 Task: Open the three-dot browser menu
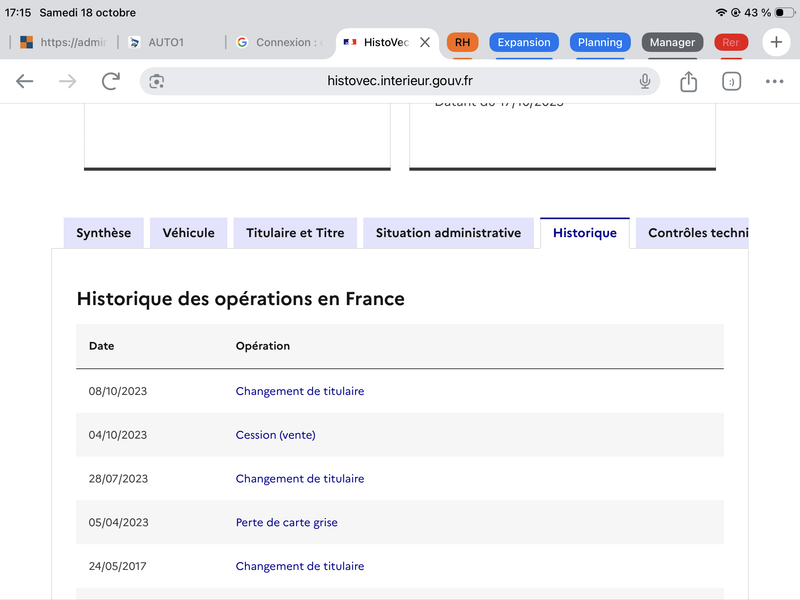pyautogui.click(x=774, y=82)
